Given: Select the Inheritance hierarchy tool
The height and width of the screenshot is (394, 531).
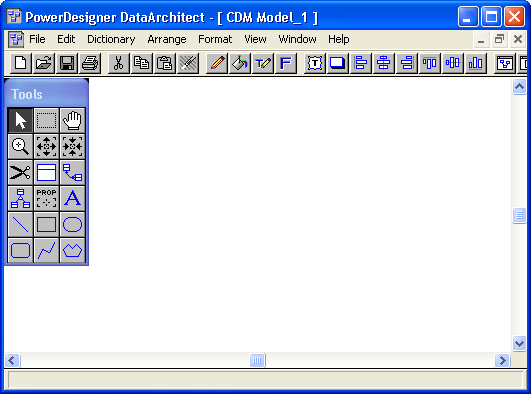Looking at the screenshot, I should click(20, 199).
